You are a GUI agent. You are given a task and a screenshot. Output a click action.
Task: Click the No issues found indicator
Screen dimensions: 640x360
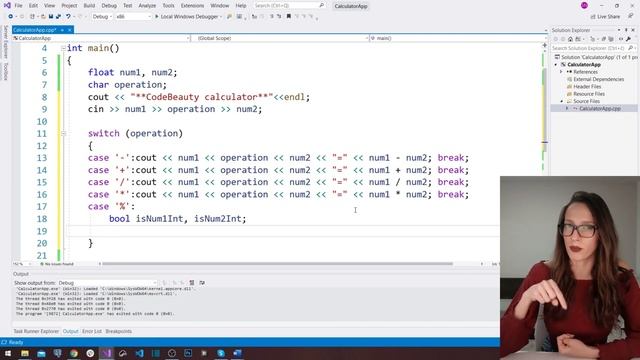pos(57,264)
